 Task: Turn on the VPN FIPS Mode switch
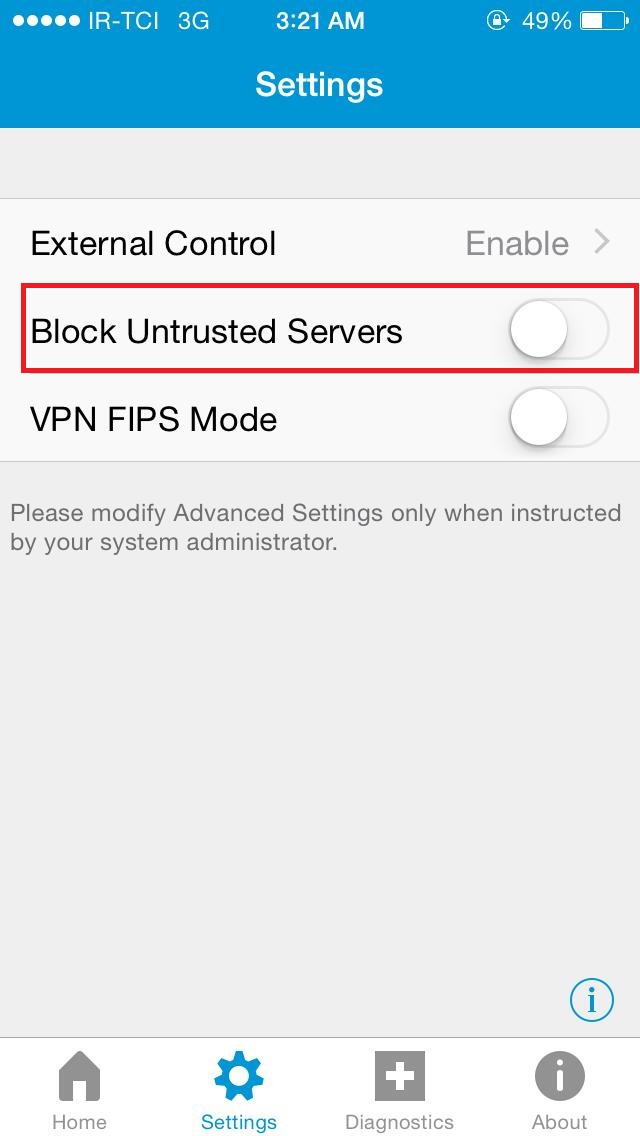(558, 417)
